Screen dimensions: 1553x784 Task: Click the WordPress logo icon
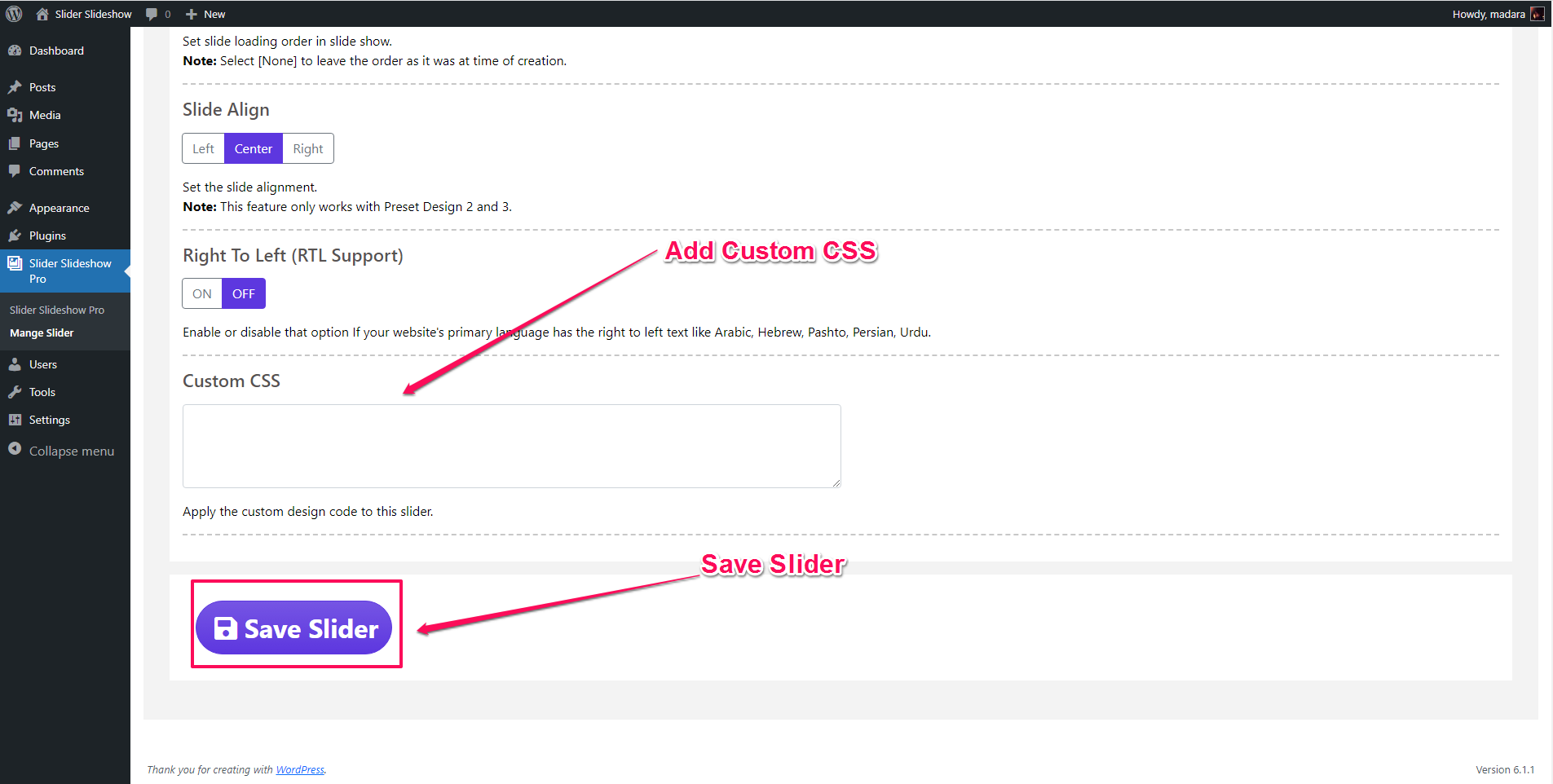(x=14, y=14)
